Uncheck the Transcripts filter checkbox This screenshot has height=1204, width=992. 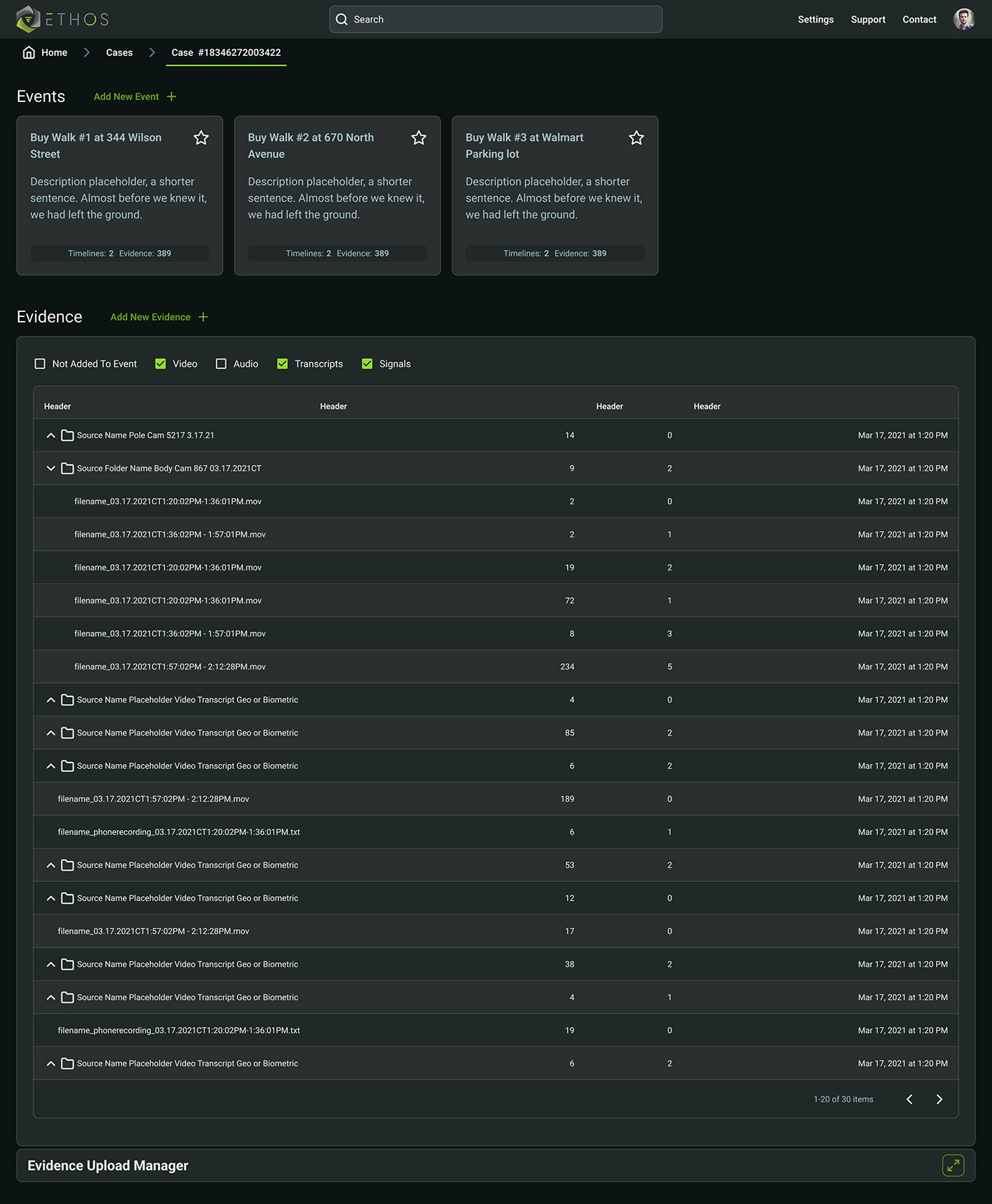pyautogui.click(x=282, y=364)
